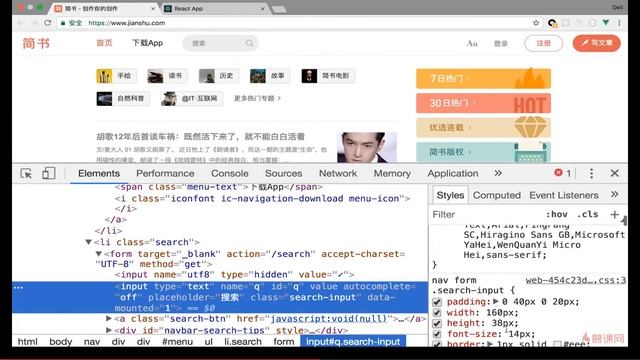Select input#q.search-input breadcrumb item
640x360 pixels.
pyautogui.click(x=353, y=342)
